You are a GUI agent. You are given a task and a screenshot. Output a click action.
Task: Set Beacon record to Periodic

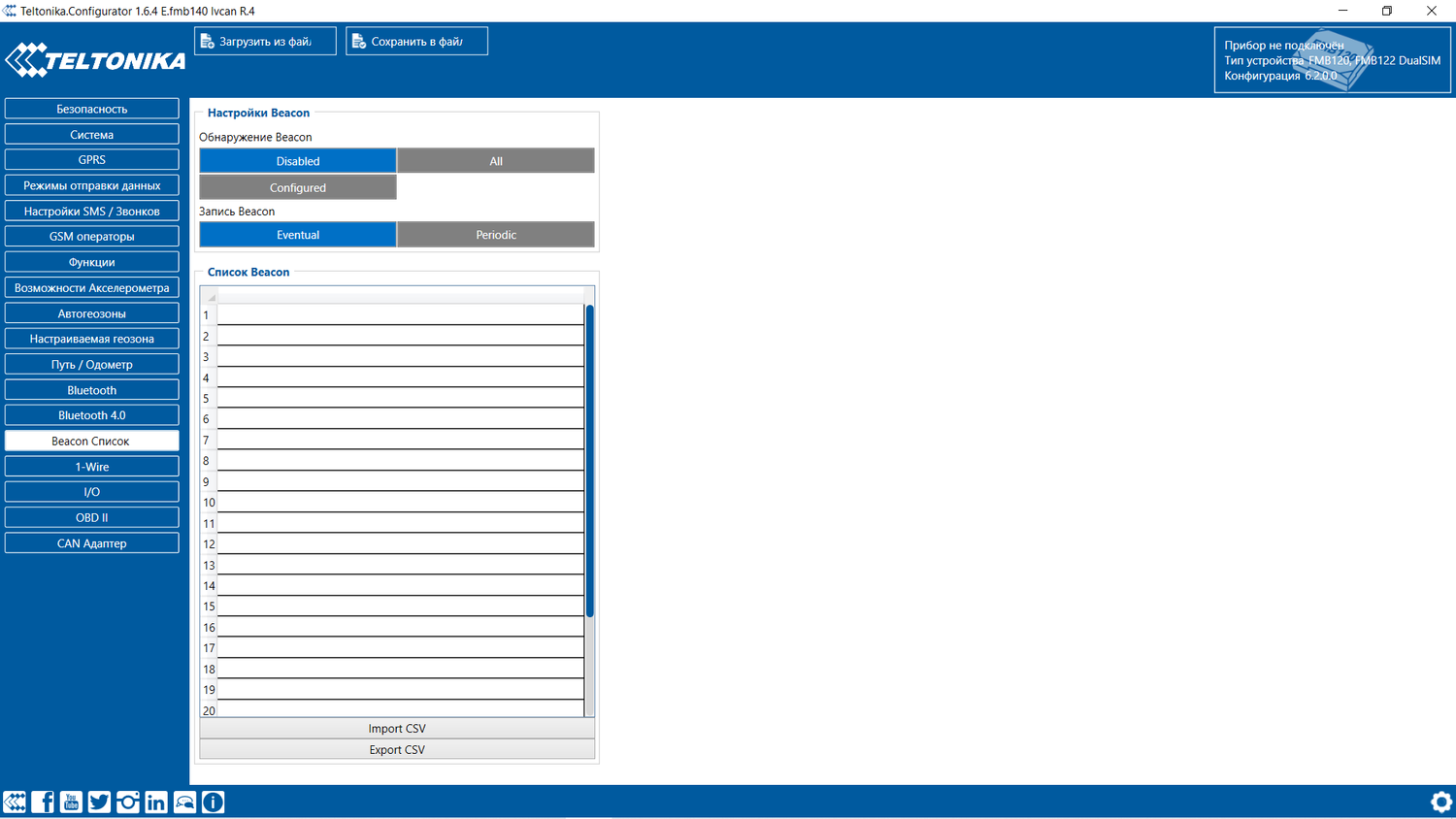[496, 235]
